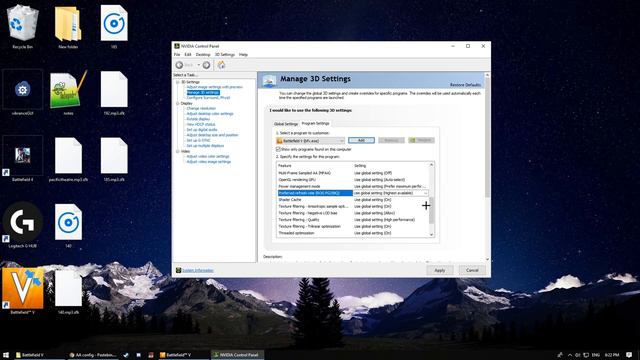The height and width of the screenshot is (360, 640).
Task: Collapse the Video tree node
Action: [x=178, y=151]
